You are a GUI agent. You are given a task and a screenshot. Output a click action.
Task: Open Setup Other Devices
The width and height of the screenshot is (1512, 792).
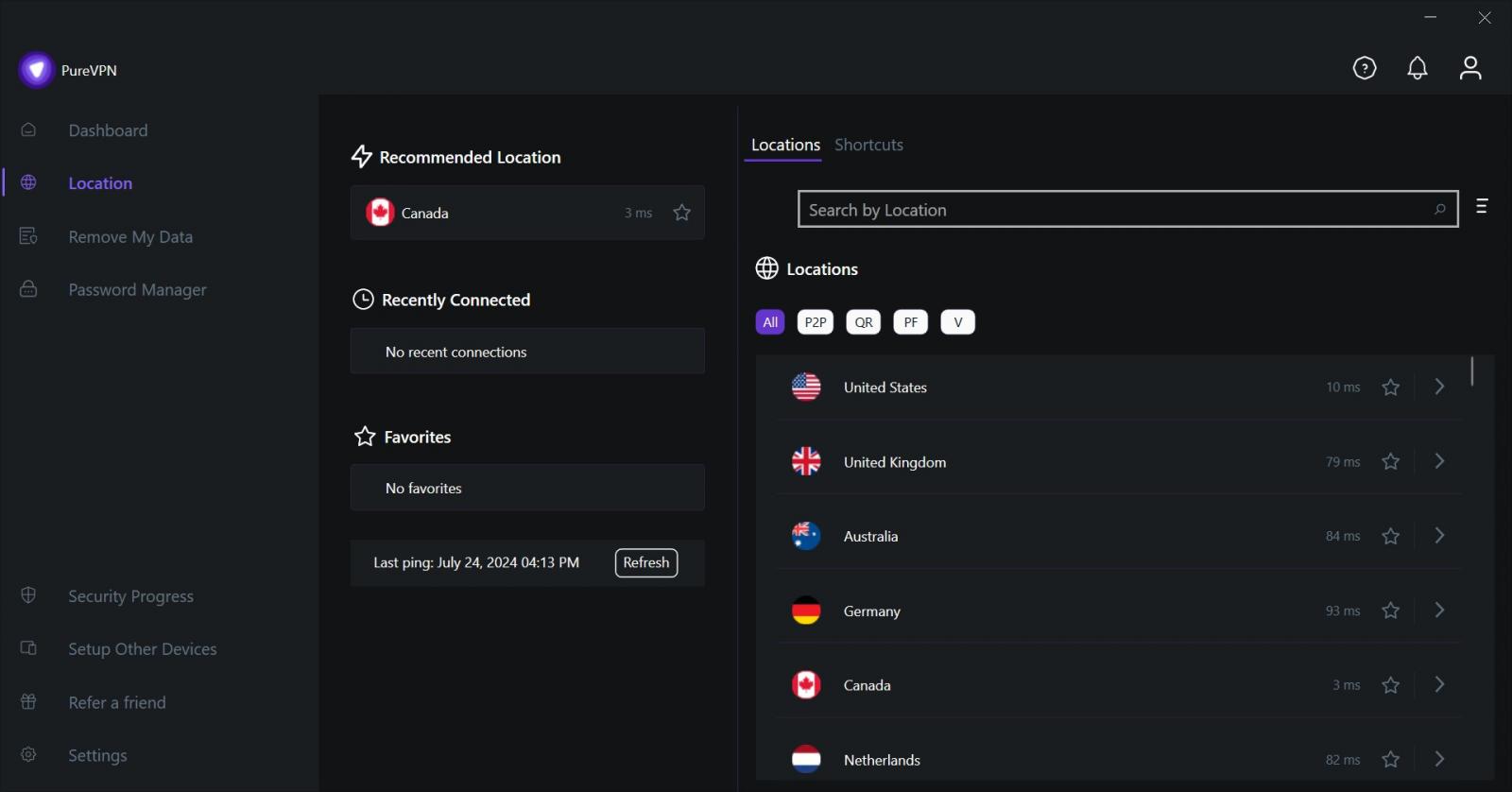tap(142, 648)
